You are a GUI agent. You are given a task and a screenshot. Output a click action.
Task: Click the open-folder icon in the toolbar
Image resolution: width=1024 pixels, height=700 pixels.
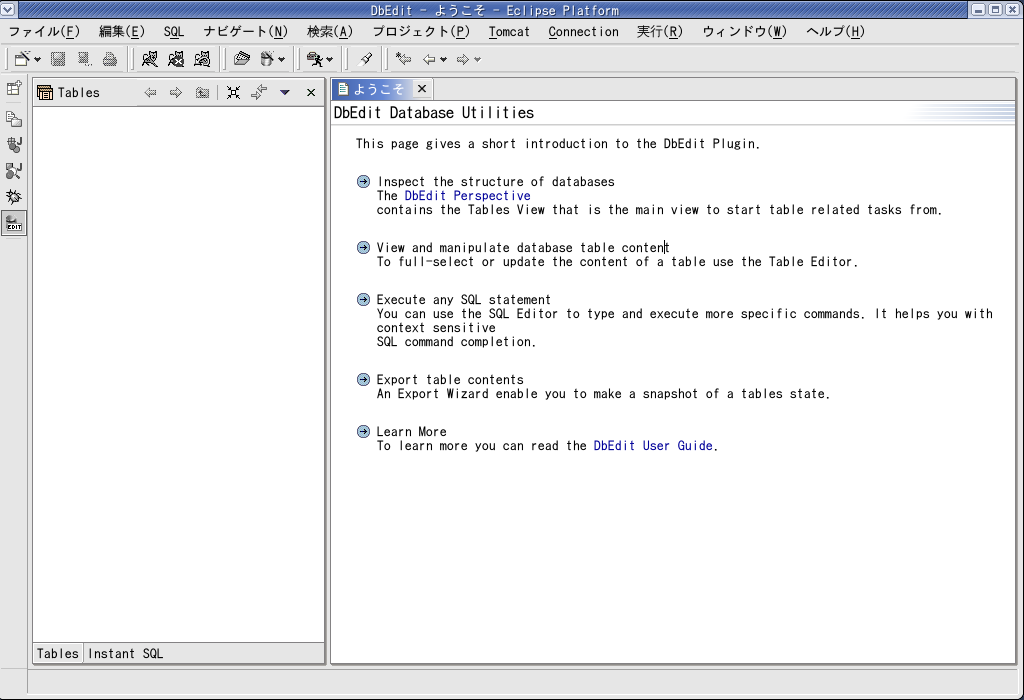[x=242, y=59]
